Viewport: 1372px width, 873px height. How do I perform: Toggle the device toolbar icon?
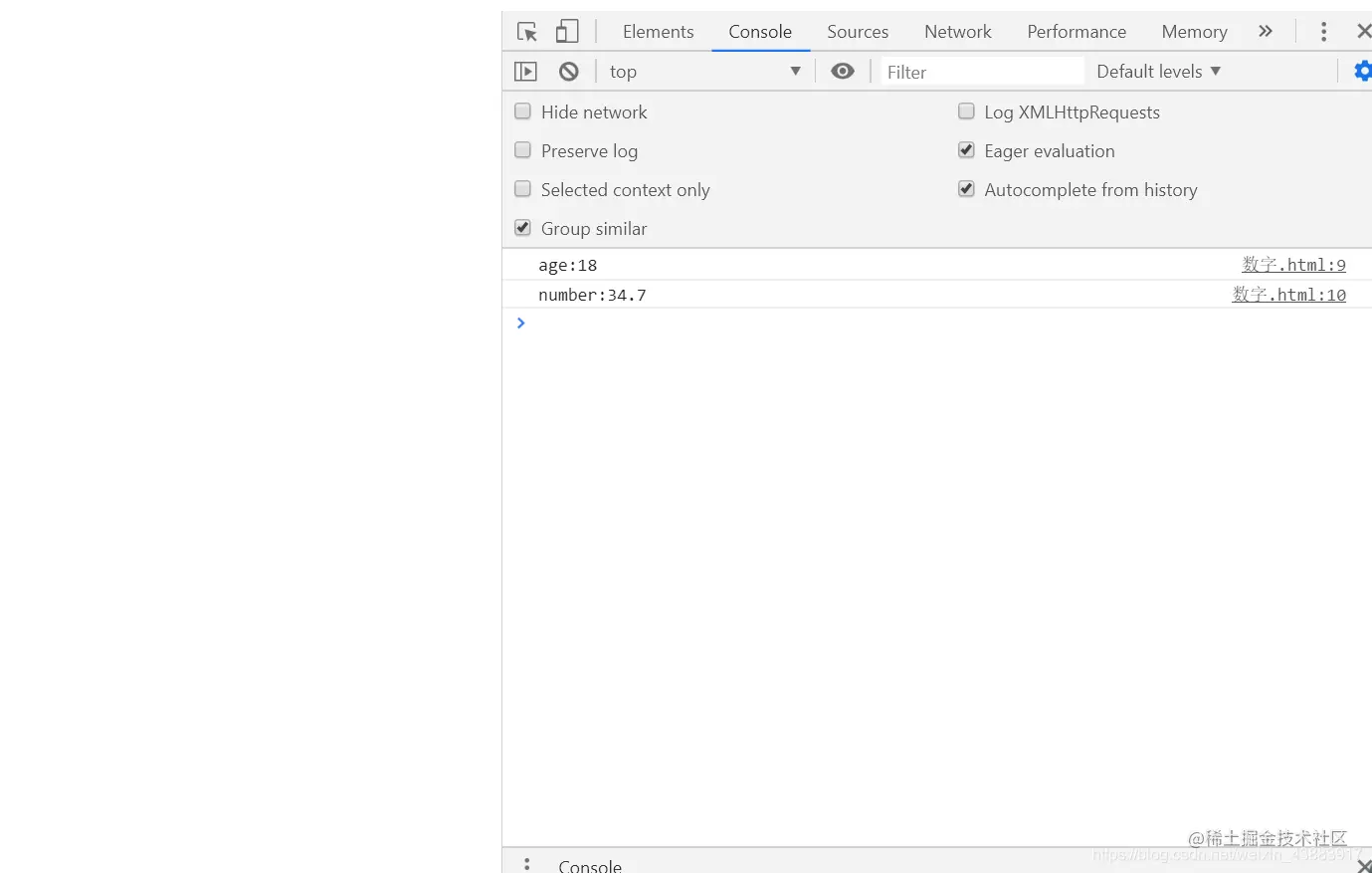click(567, 32)
